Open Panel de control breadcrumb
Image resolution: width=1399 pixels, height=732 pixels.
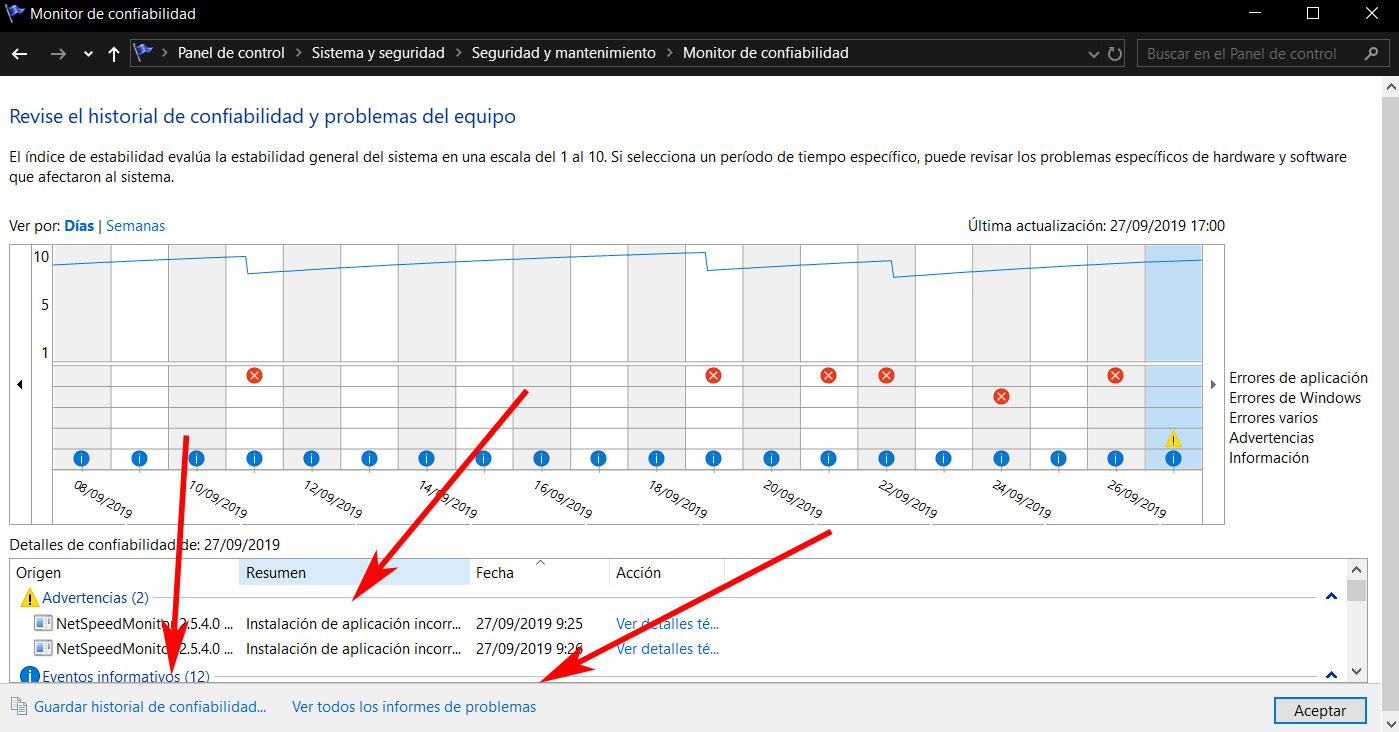click(x=231, y=53)
